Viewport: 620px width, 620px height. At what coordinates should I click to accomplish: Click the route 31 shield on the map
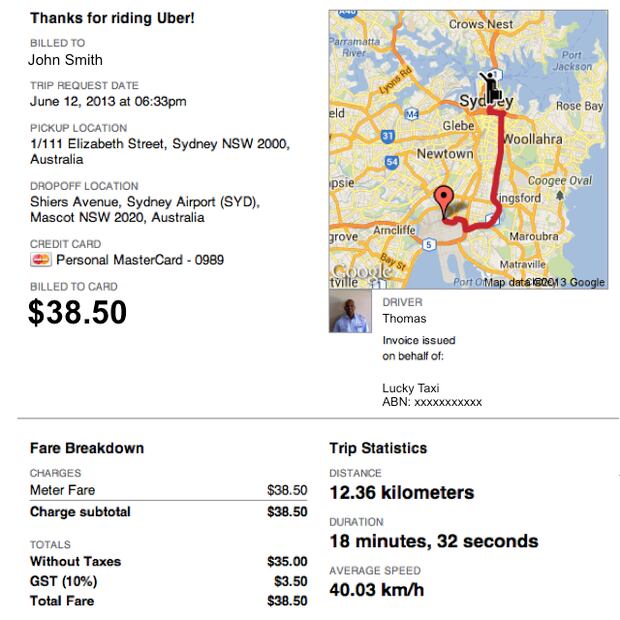(x=388, y=136)
